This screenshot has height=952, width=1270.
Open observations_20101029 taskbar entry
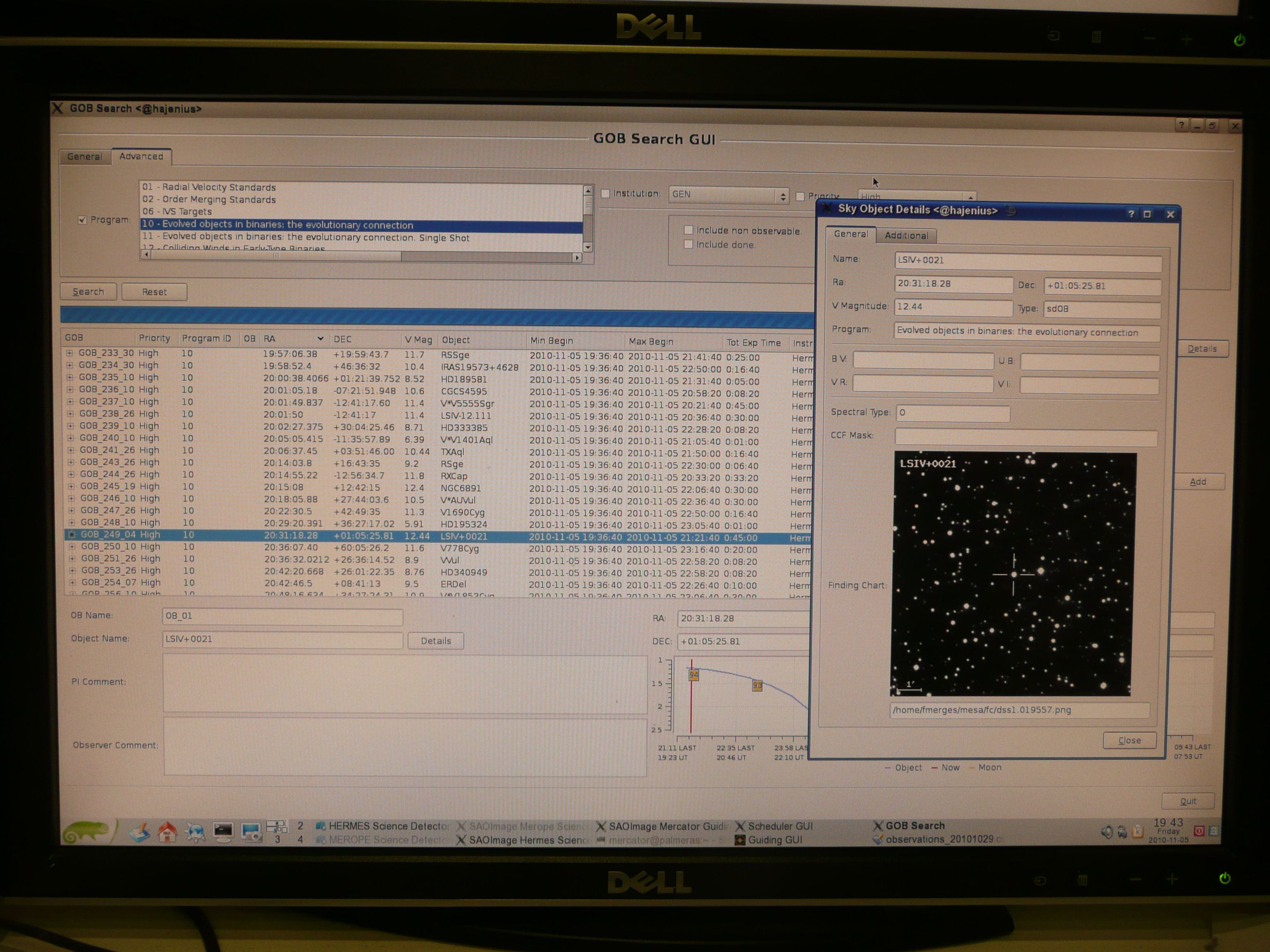pos(938,840)
